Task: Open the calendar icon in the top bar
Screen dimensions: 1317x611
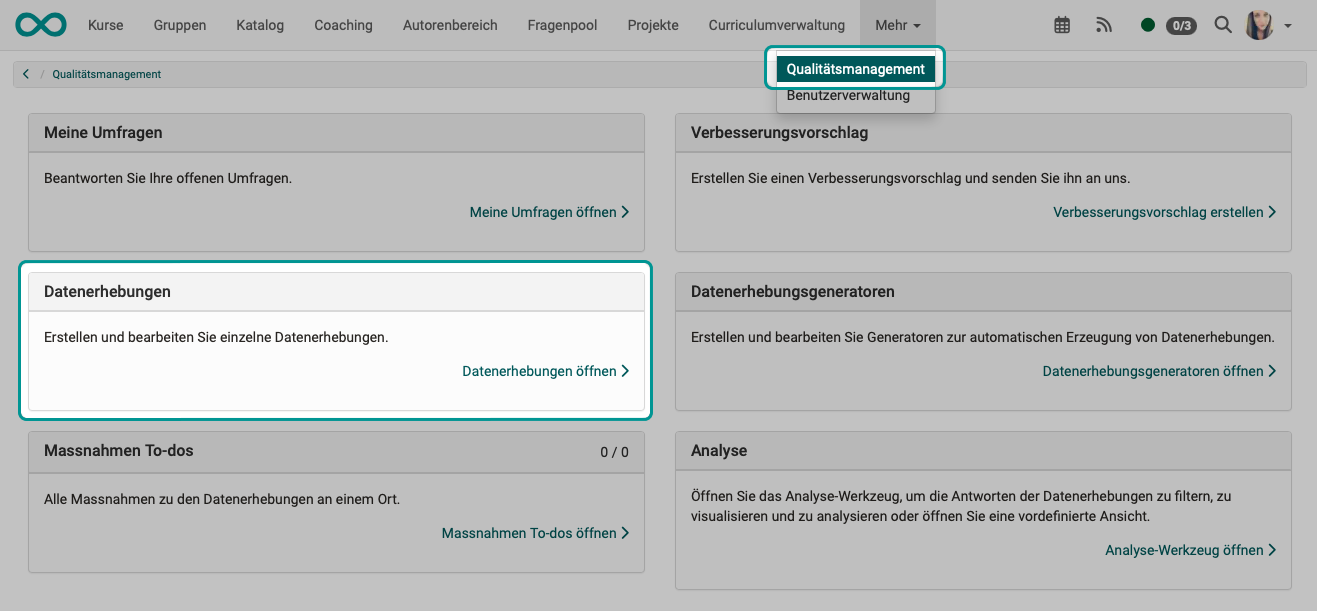Action: [1061, 25]
